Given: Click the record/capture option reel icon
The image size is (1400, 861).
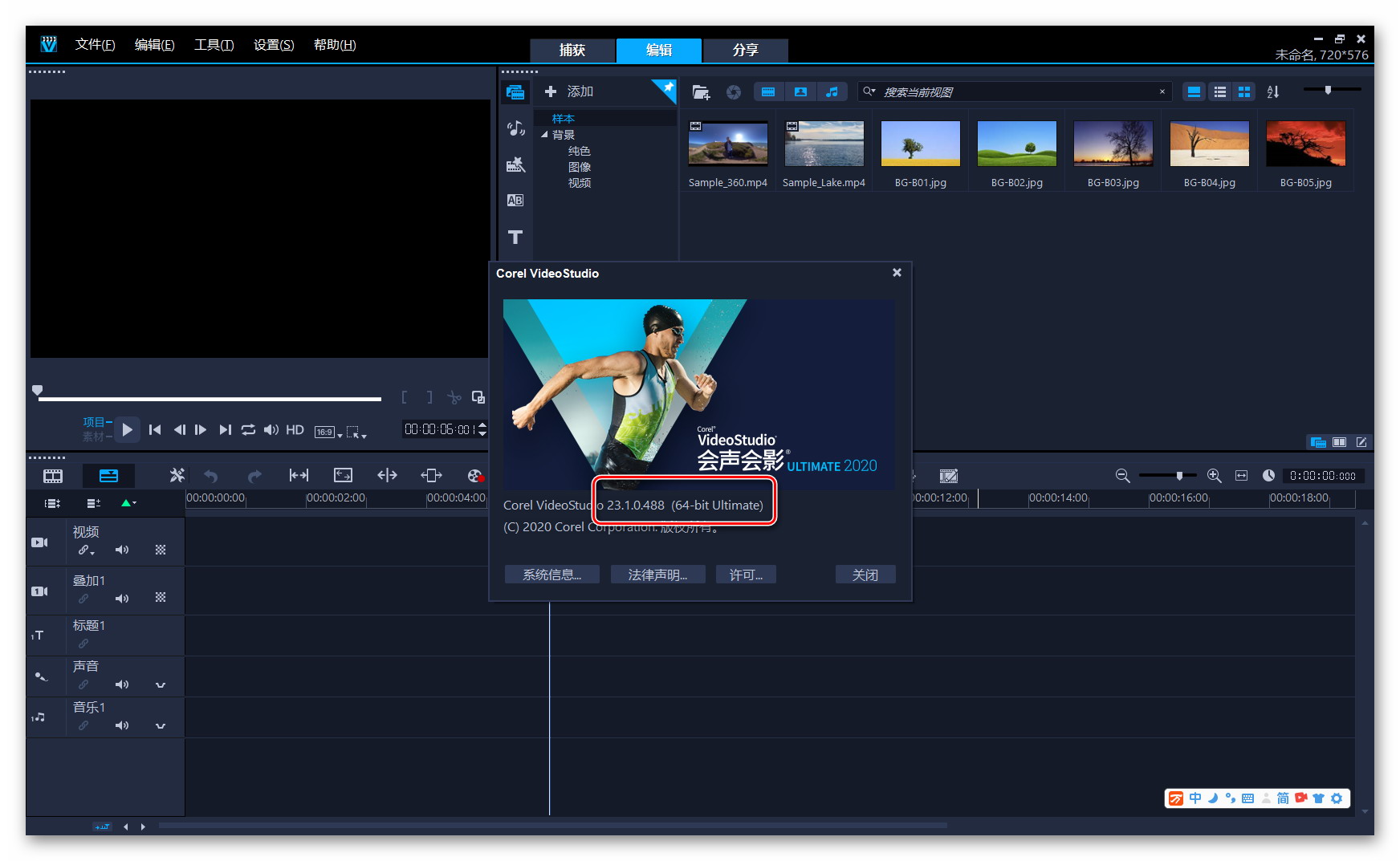Looking at the screenshot, I should (x=475, y=476).
